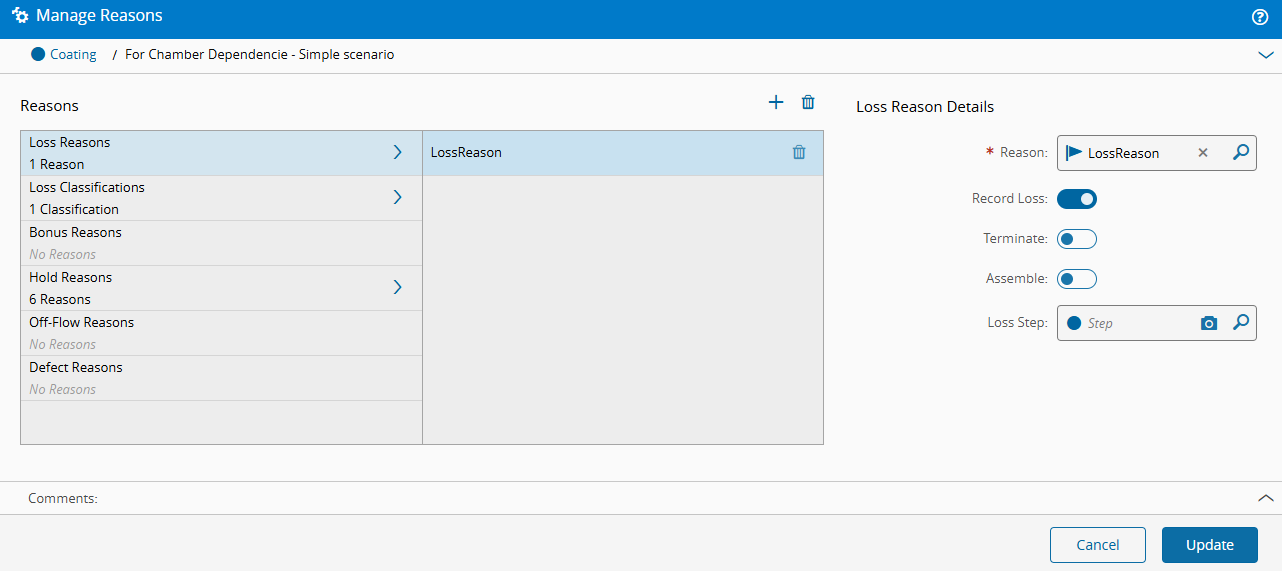The image size is (1282, 571).
Task: Select the Off-Flow Reasons category
Action: 221,333
